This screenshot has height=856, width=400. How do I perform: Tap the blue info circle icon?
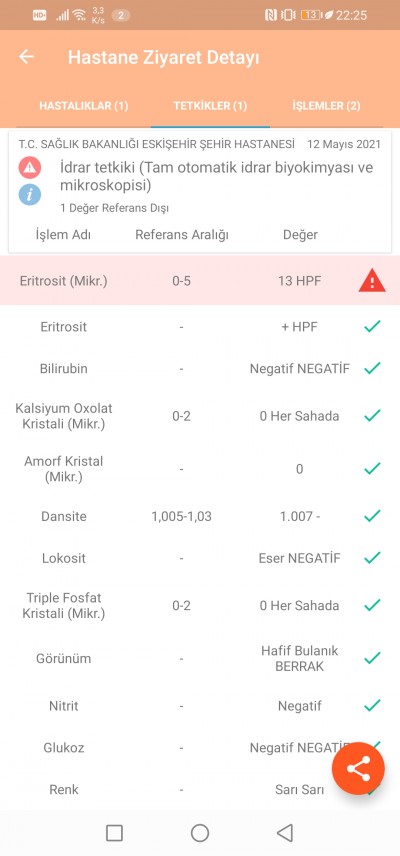(29, 194)
